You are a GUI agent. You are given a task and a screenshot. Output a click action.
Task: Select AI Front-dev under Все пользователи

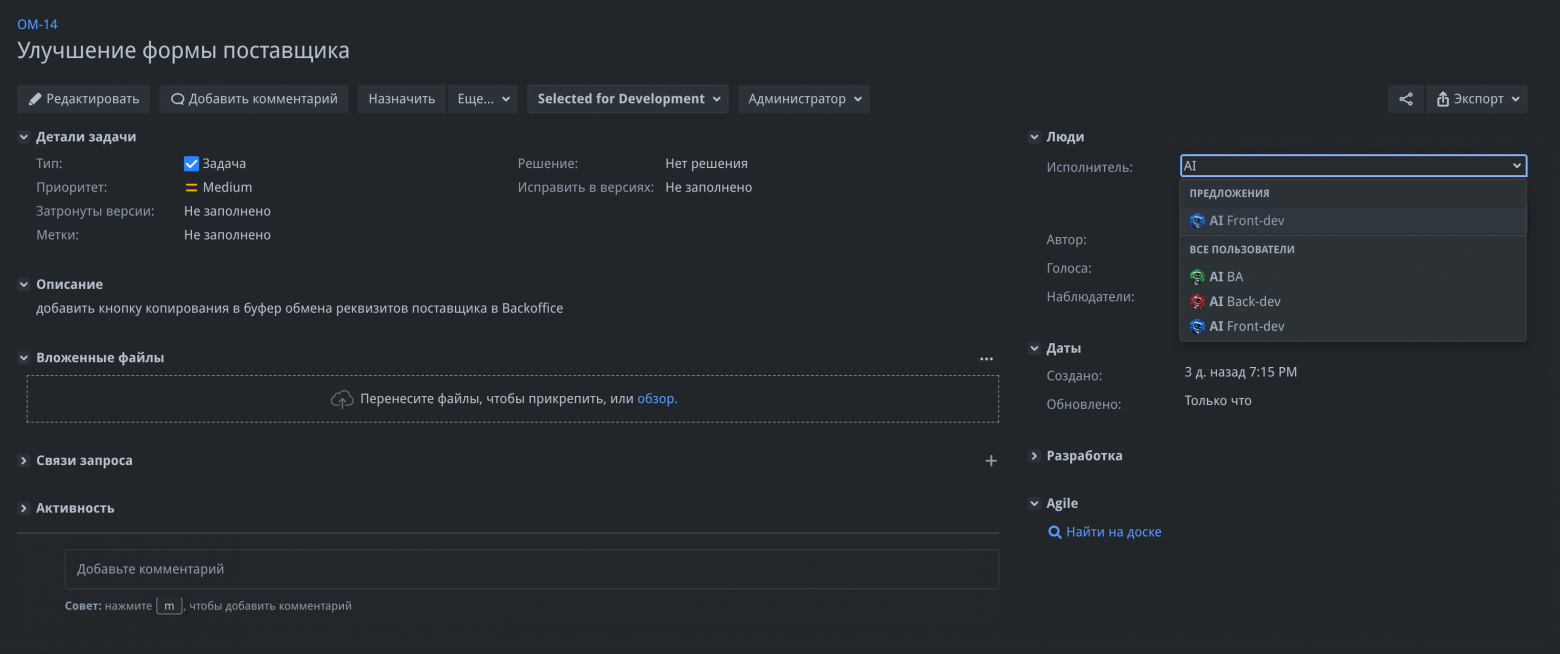[1353, 326]
